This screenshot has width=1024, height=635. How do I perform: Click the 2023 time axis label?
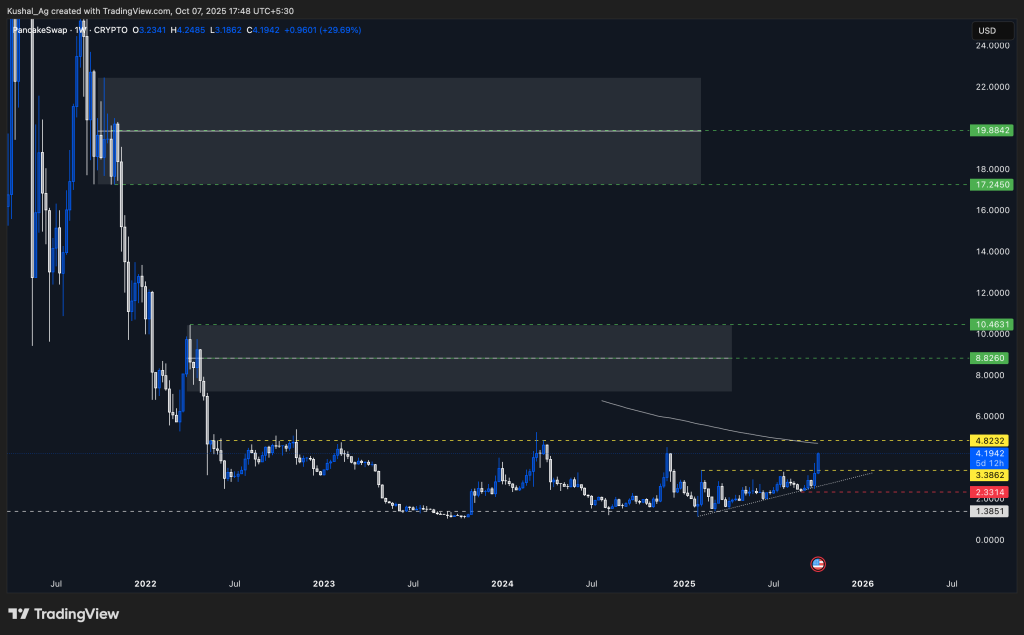[324, 584]
